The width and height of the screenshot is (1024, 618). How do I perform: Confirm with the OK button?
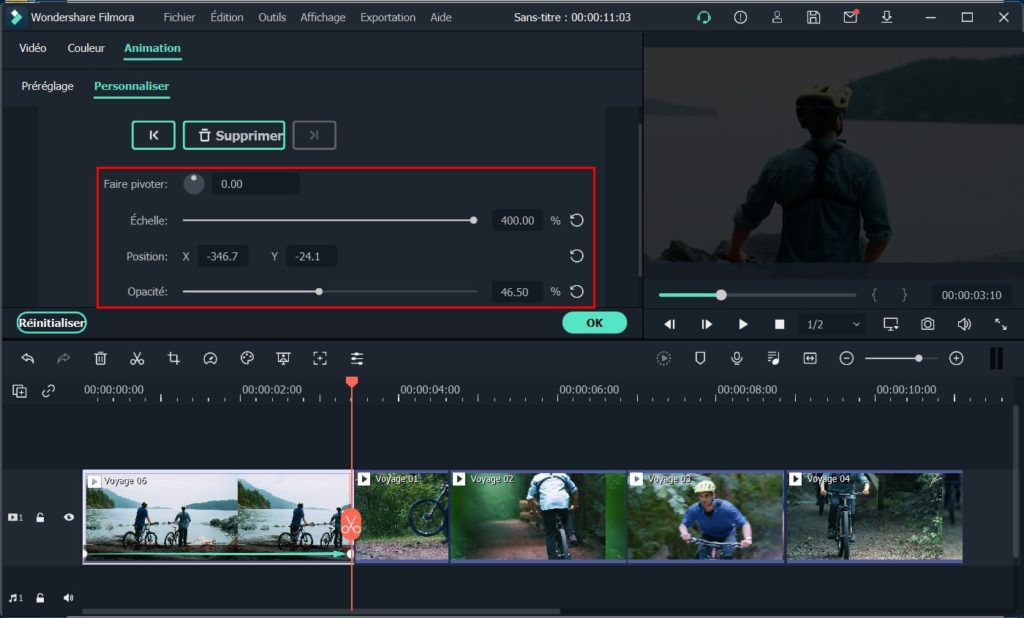click(x=594, y=323)
